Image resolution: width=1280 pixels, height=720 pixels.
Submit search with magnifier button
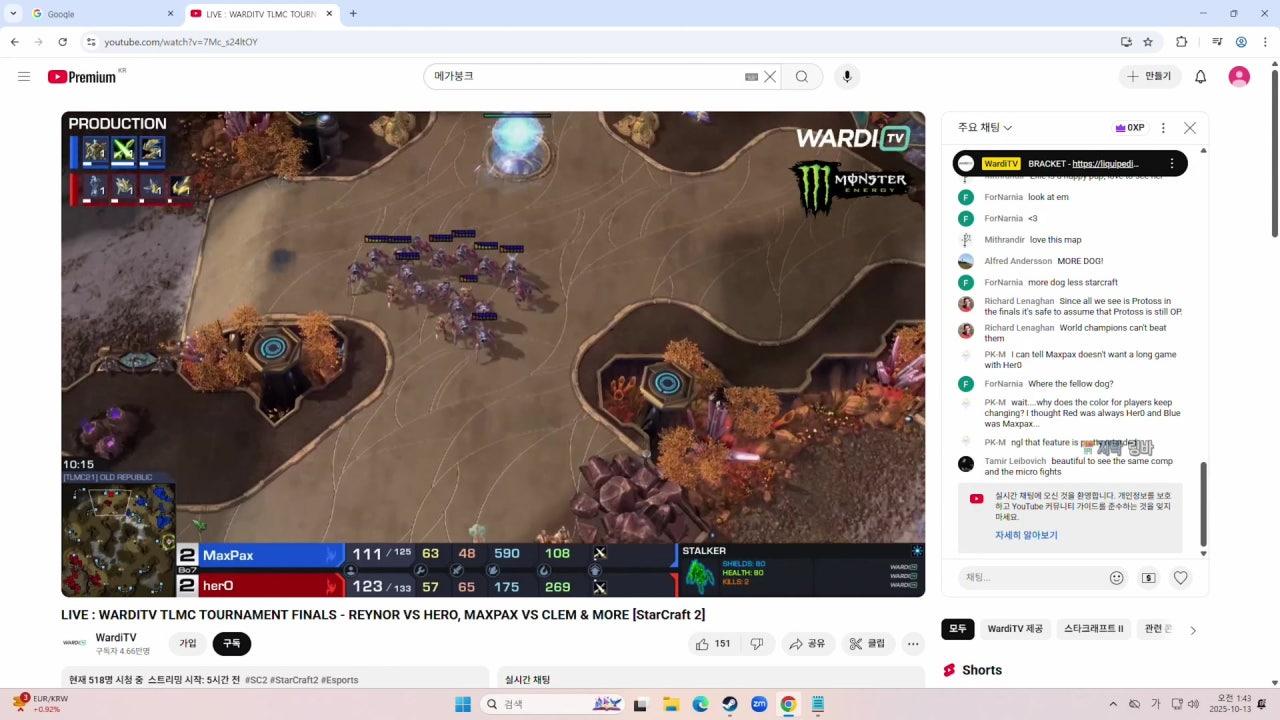pos(802,77)
